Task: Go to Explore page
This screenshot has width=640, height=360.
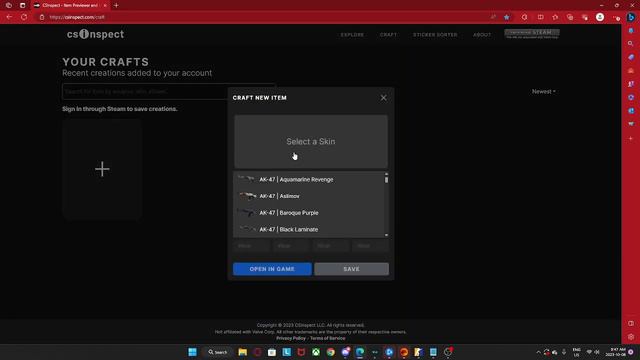Action: tap(352, 35)
